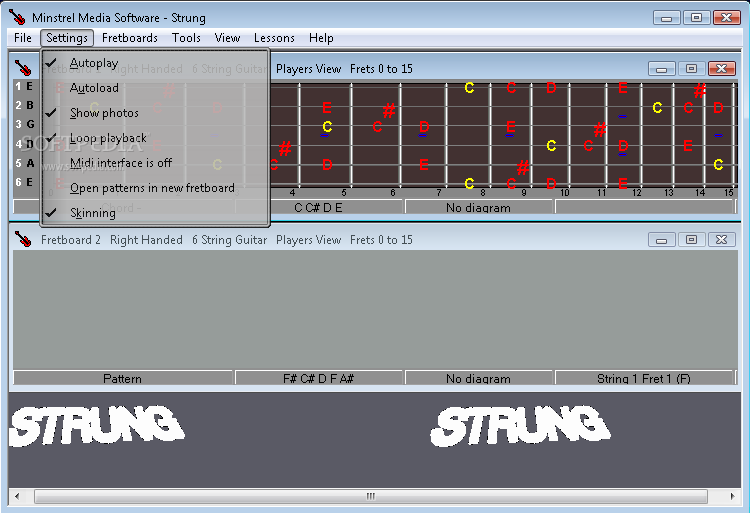Enable the Autoload option
Screen dimensions: 750x513
155,88
